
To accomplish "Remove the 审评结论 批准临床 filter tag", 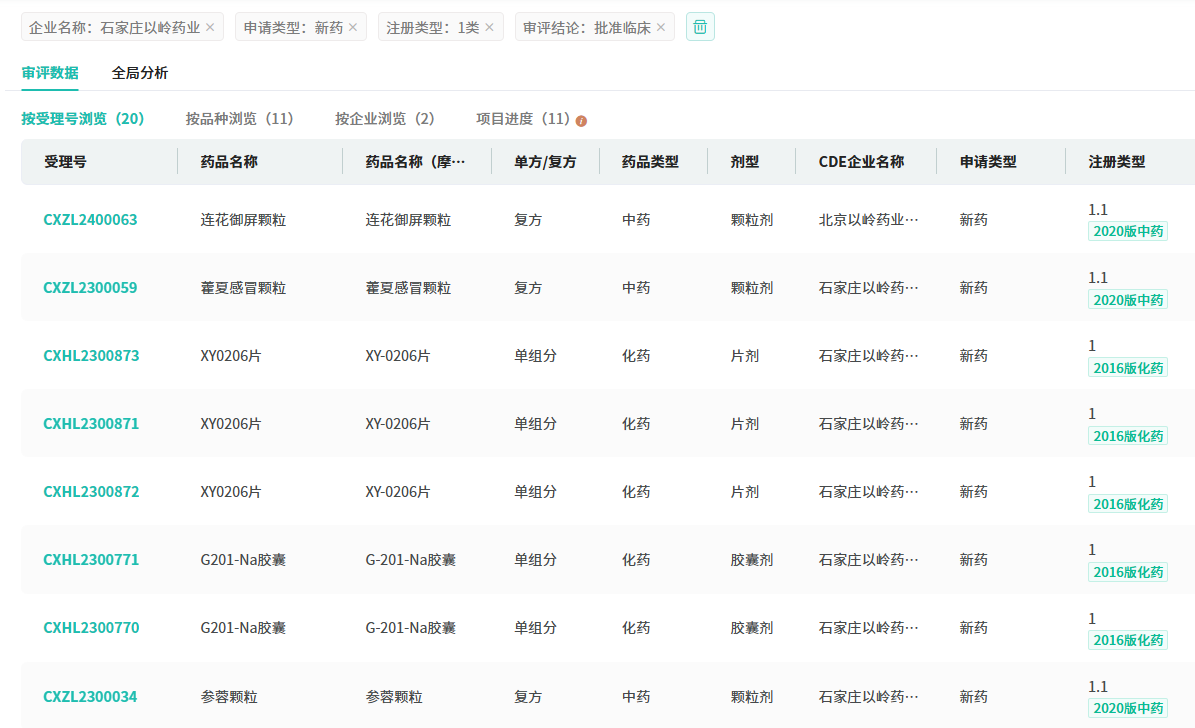I will 660,28.
